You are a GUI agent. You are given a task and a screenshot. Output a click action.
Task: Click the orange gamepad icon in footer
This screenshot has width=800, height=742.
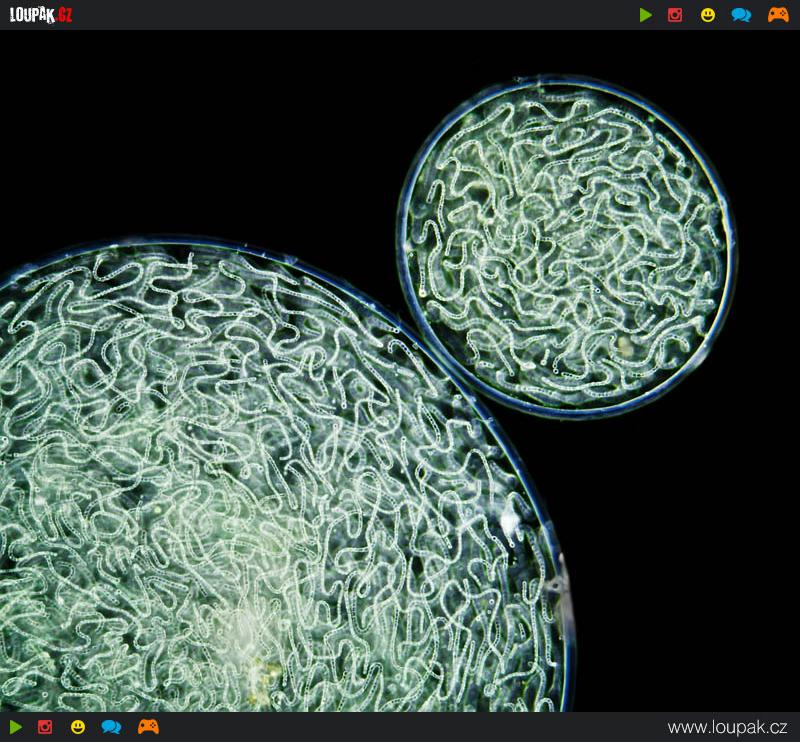148,727
